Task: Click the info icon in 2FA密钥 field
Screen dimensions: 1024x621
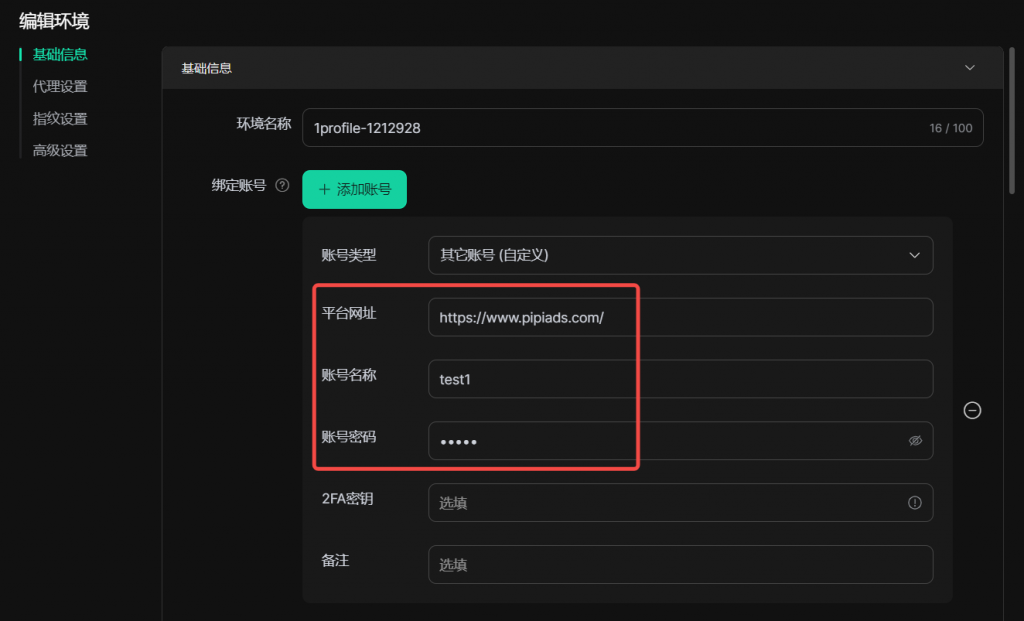Action: (x=914, y=503)
